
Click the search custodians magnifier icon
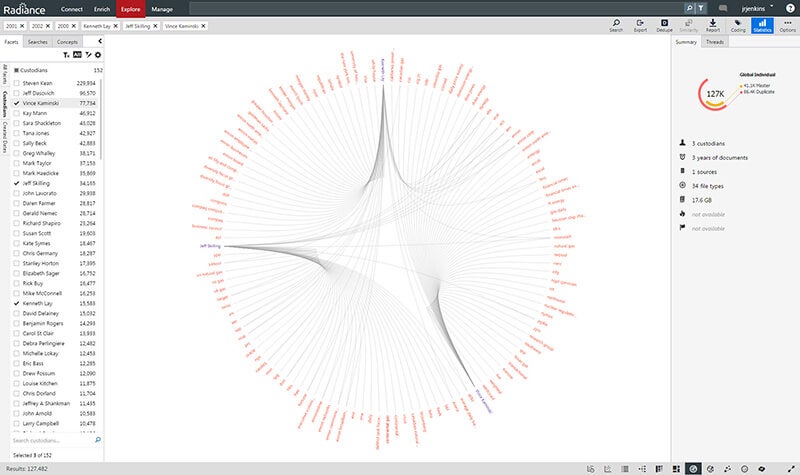click(97, 440)
